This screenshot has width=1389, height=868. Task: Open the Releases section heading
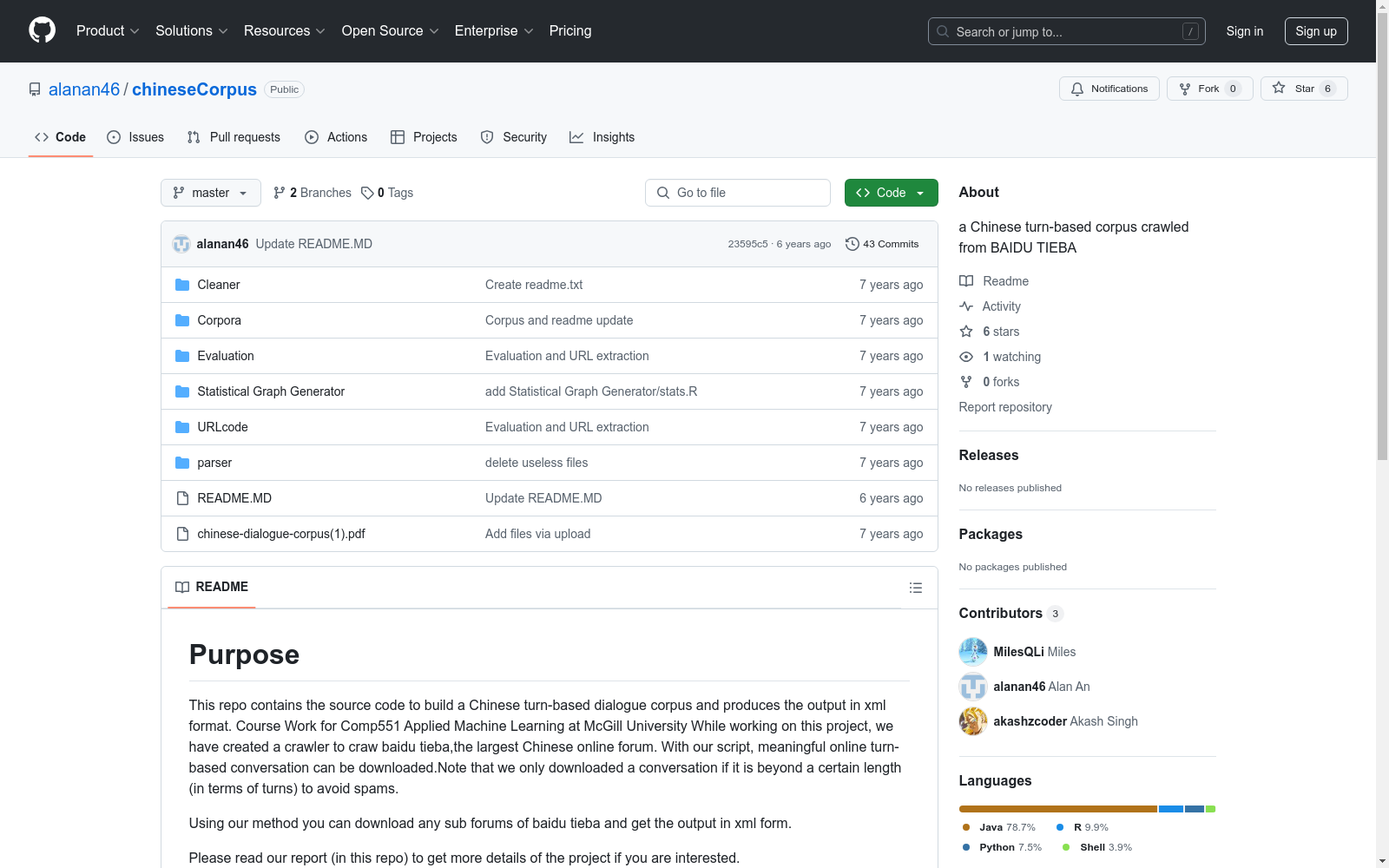(989, 455)
